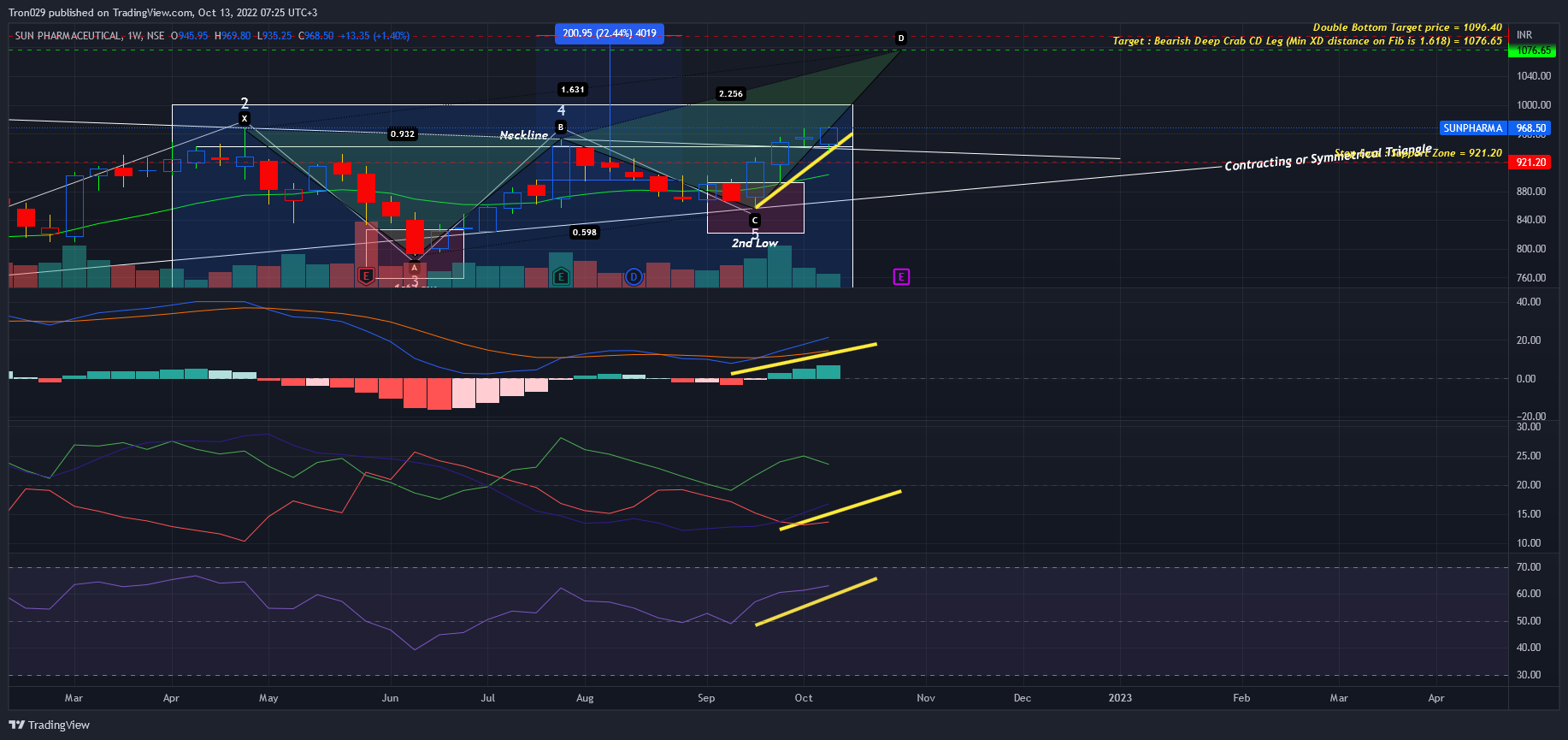Viewport: 1568px width, 740px height.
Task: Select the B point label near Neckline
Action: (x=561, y=127)
